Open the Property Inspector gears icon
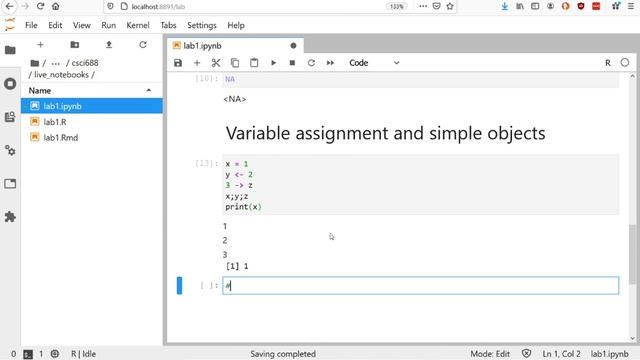This screenshot has height=360, width=640. click(10, 151)
